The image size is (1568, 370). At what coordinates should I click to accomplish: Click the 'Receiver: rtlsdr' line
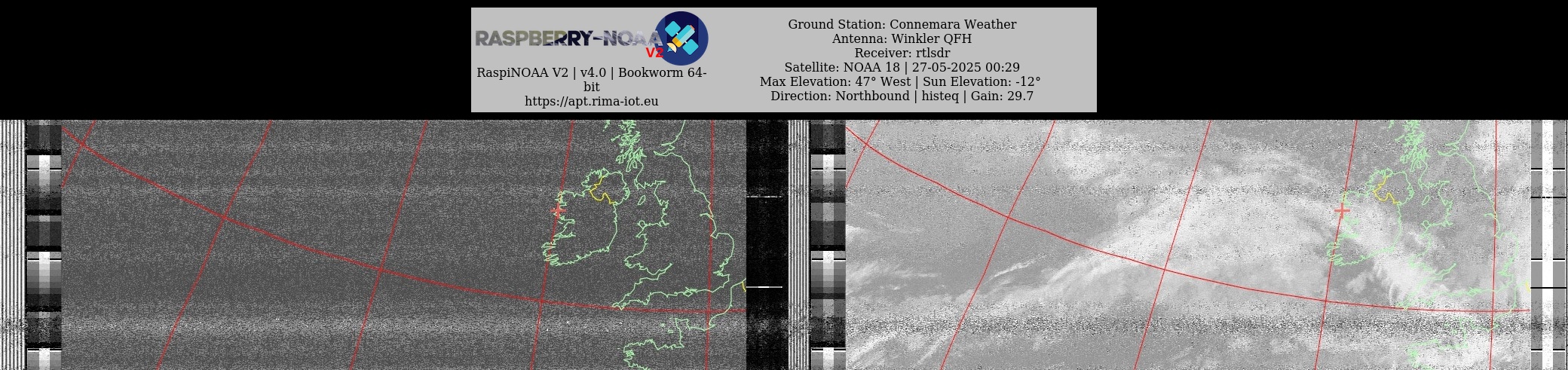click(902, 53)
